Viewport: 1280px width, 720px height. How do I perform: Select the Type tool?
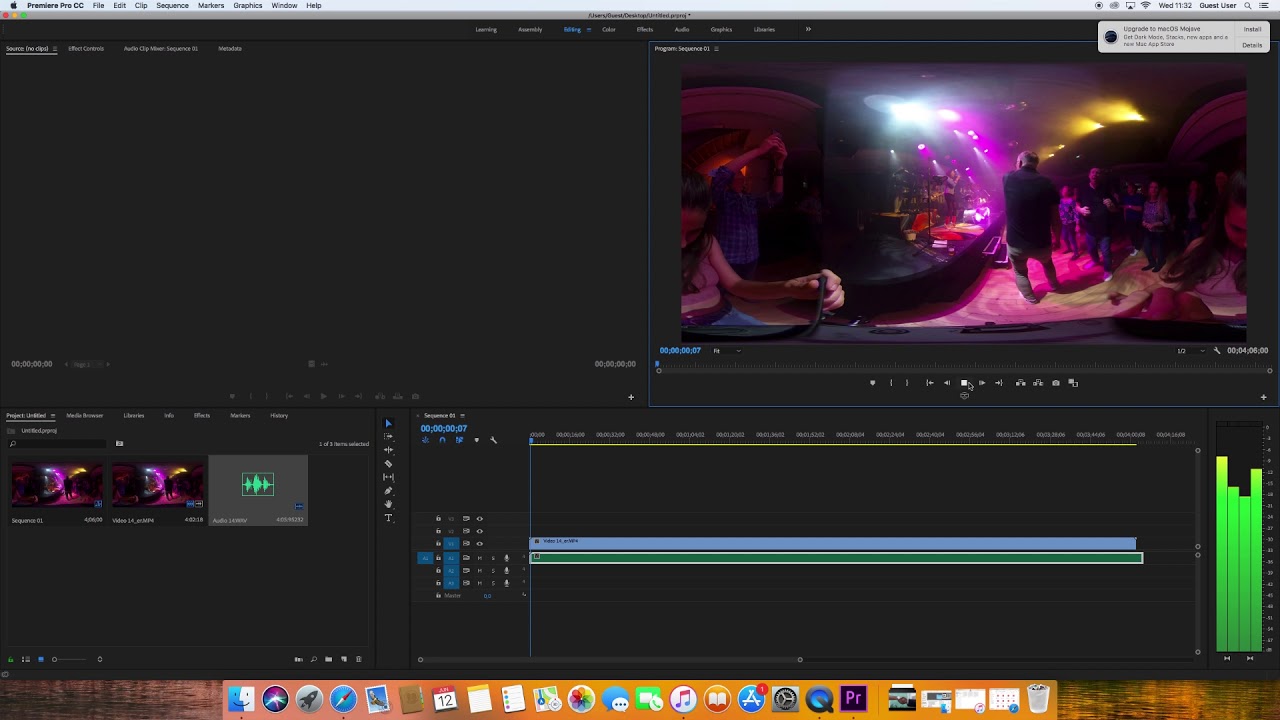(x=388, y=518)
